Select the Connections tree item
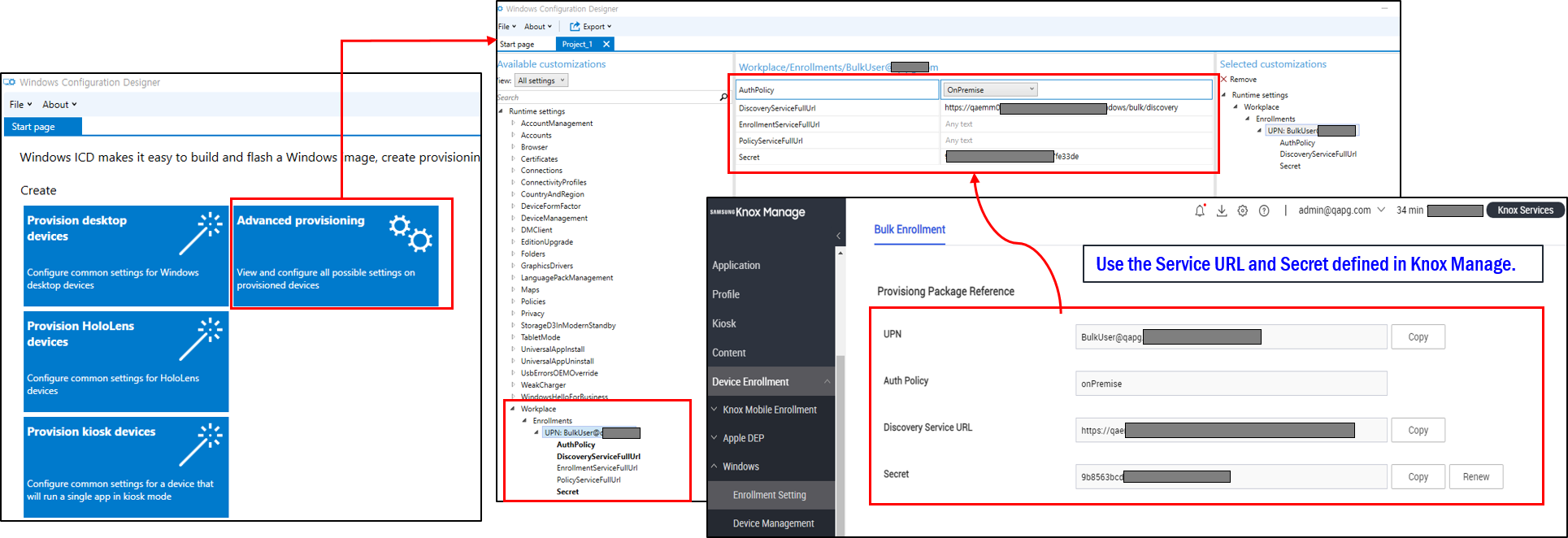1568x538 pixels. point(541,171)
